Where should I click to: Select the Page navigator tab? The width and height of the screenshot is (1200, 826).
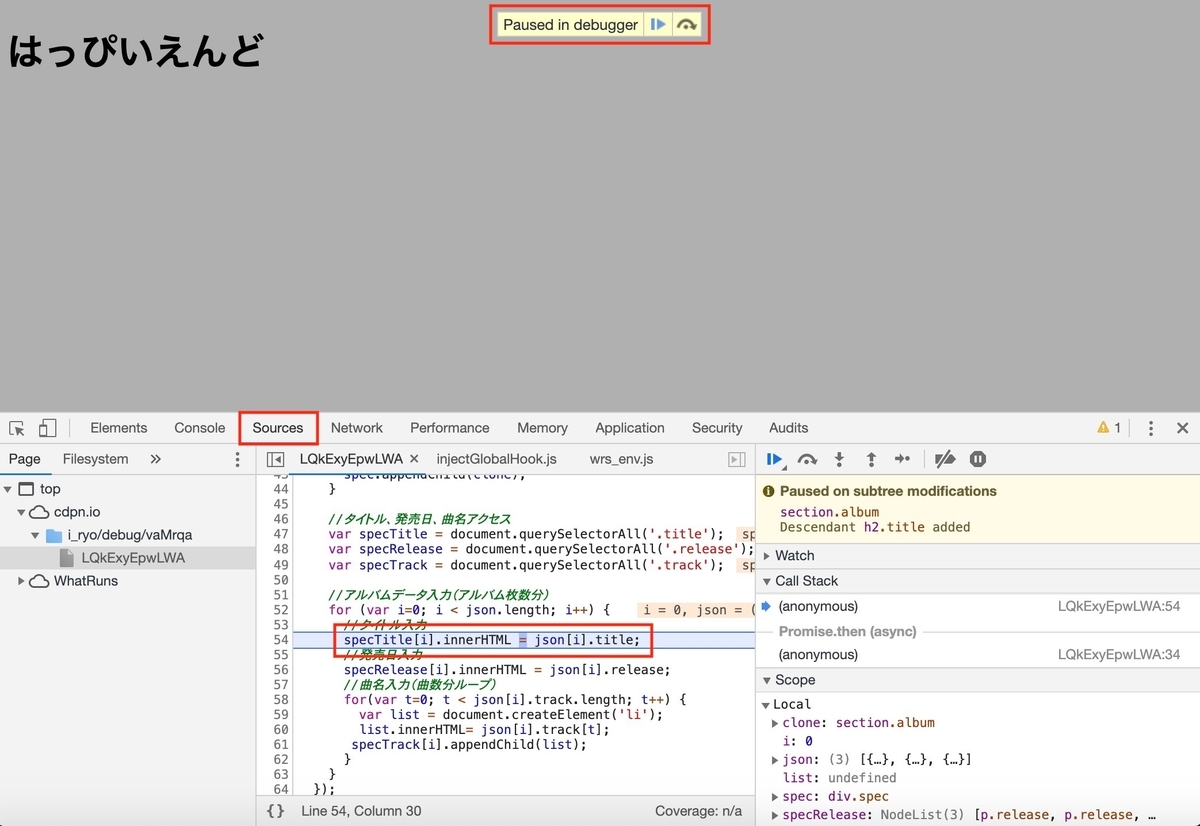25,459
